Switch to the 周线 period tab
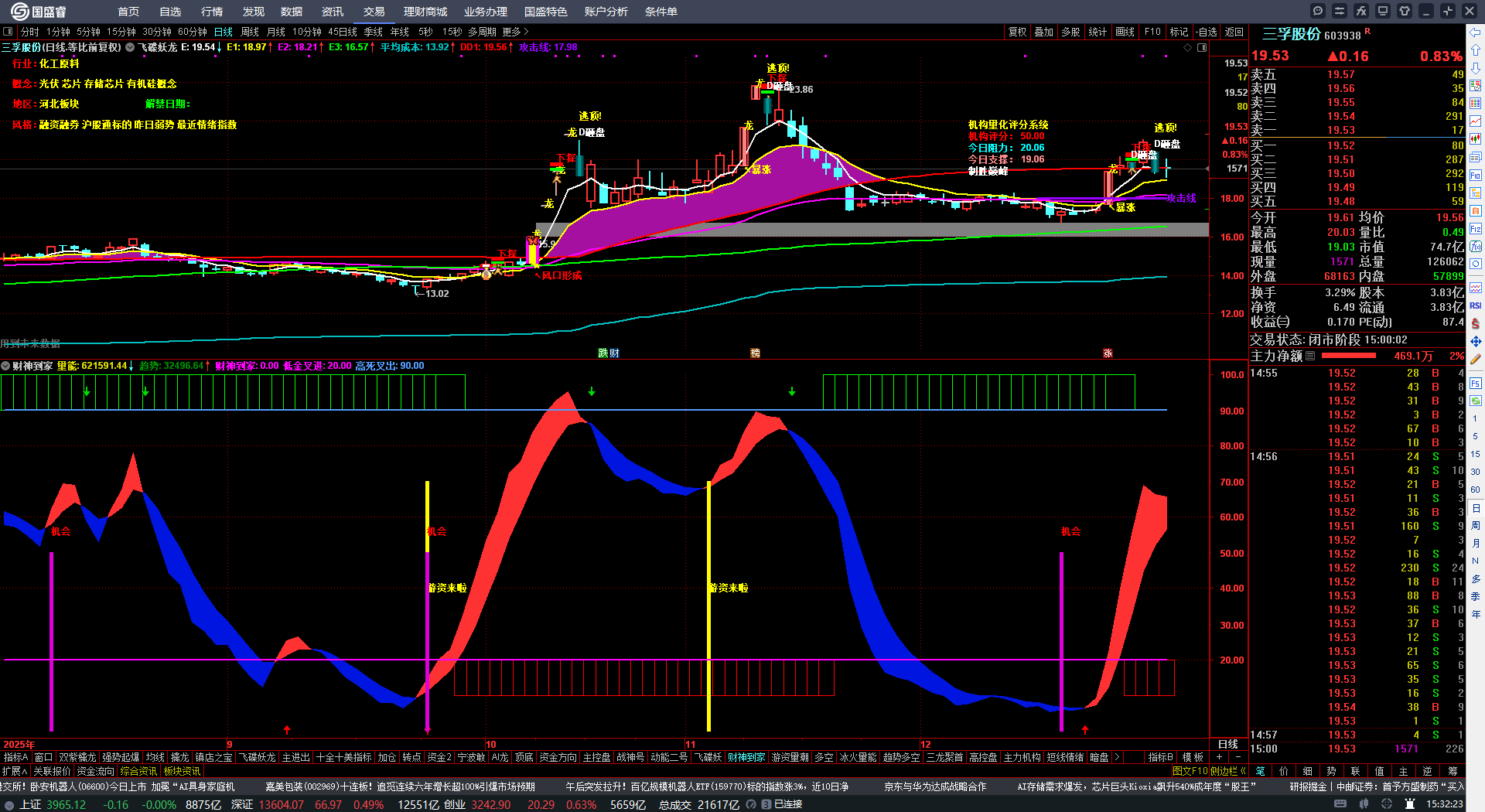 [250, 32]
